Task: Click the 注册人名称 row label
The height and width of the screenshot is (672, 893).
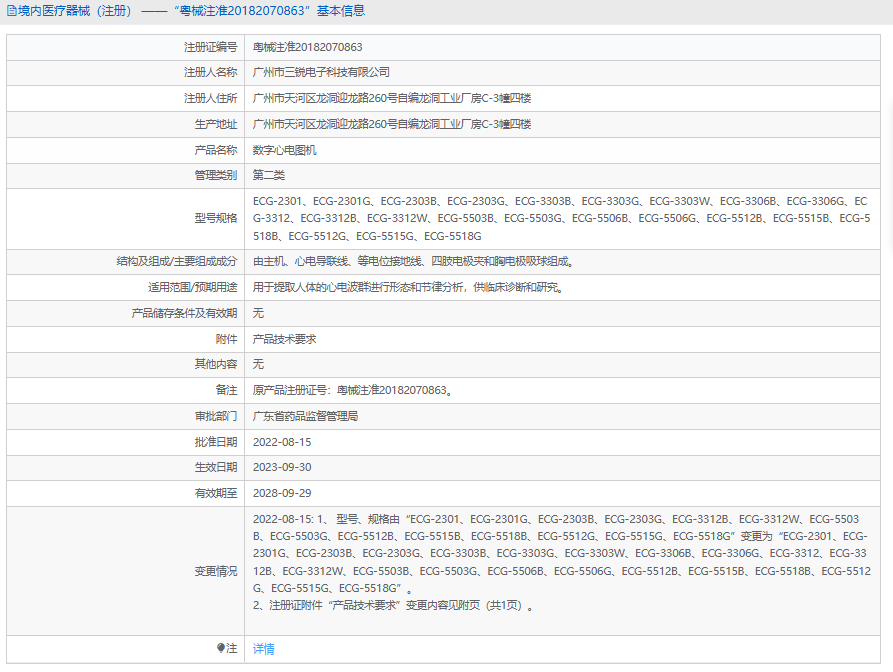Action: click(x=210, y=72)
